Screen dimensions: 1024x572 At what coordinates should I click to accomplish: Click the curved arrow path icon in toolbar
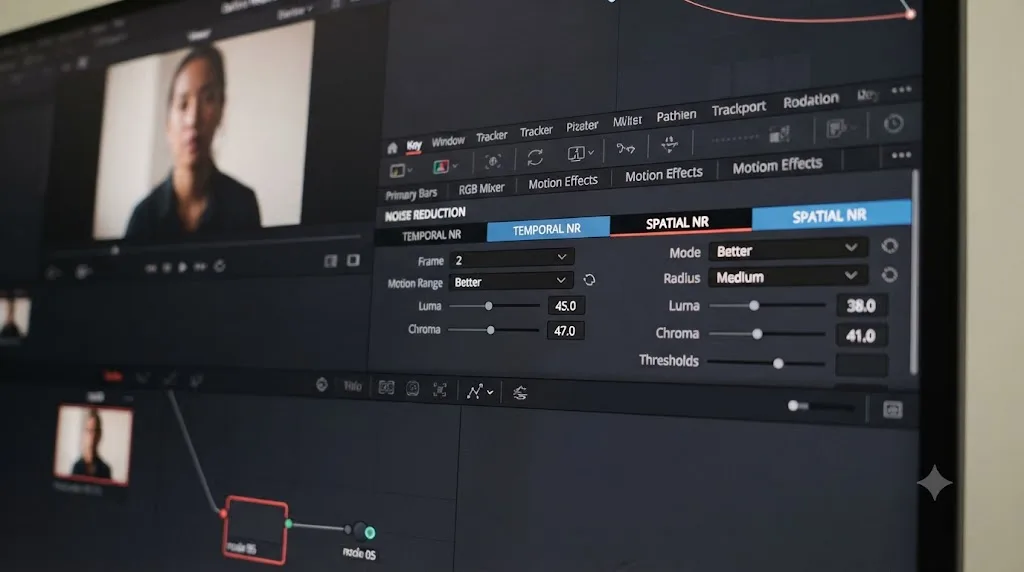coord(625,148)
